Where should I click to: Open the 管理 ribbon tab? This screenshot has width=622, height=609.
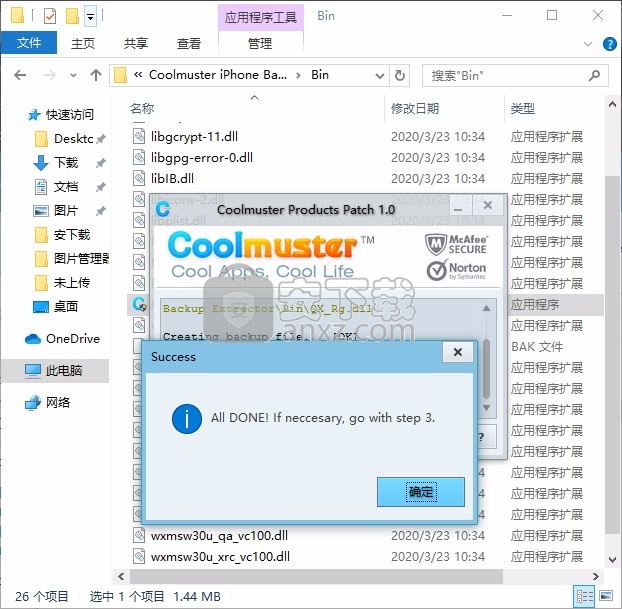(x=260, y=43)
